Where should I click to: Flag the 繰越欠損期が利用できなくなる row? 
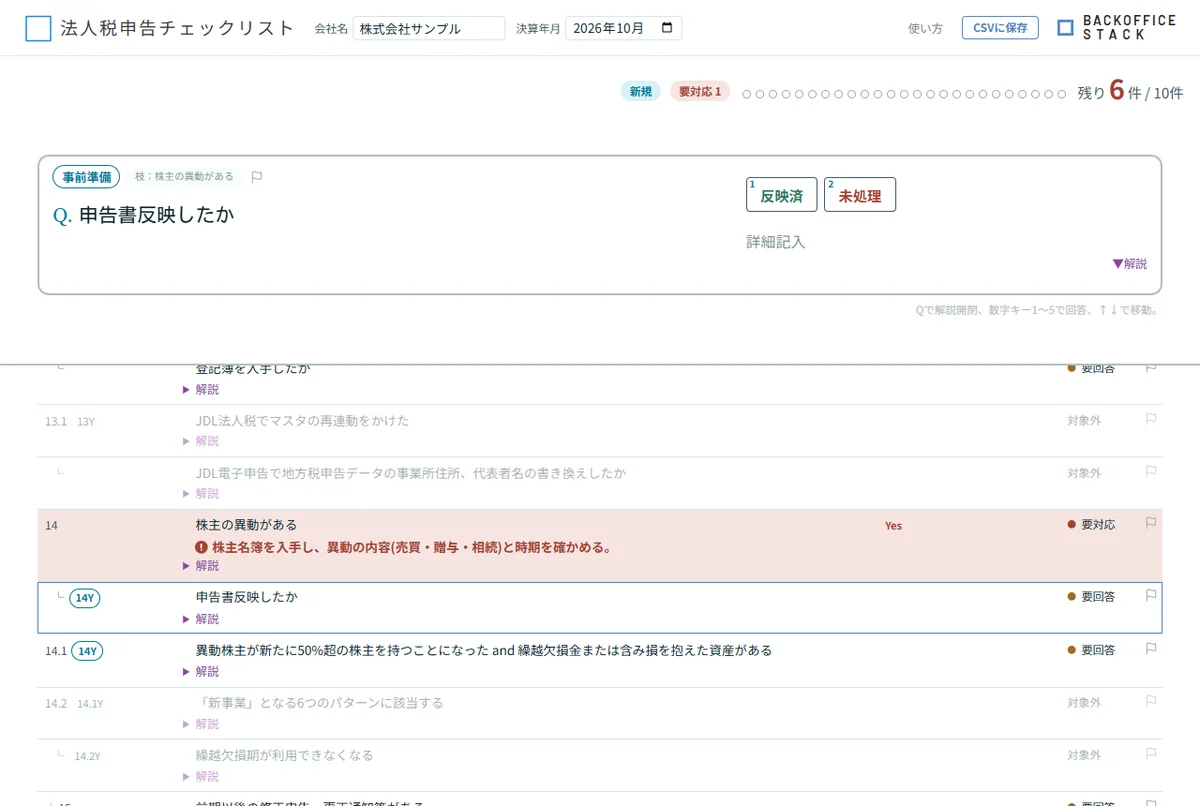pyautogui.click(x=1151, y=754)
